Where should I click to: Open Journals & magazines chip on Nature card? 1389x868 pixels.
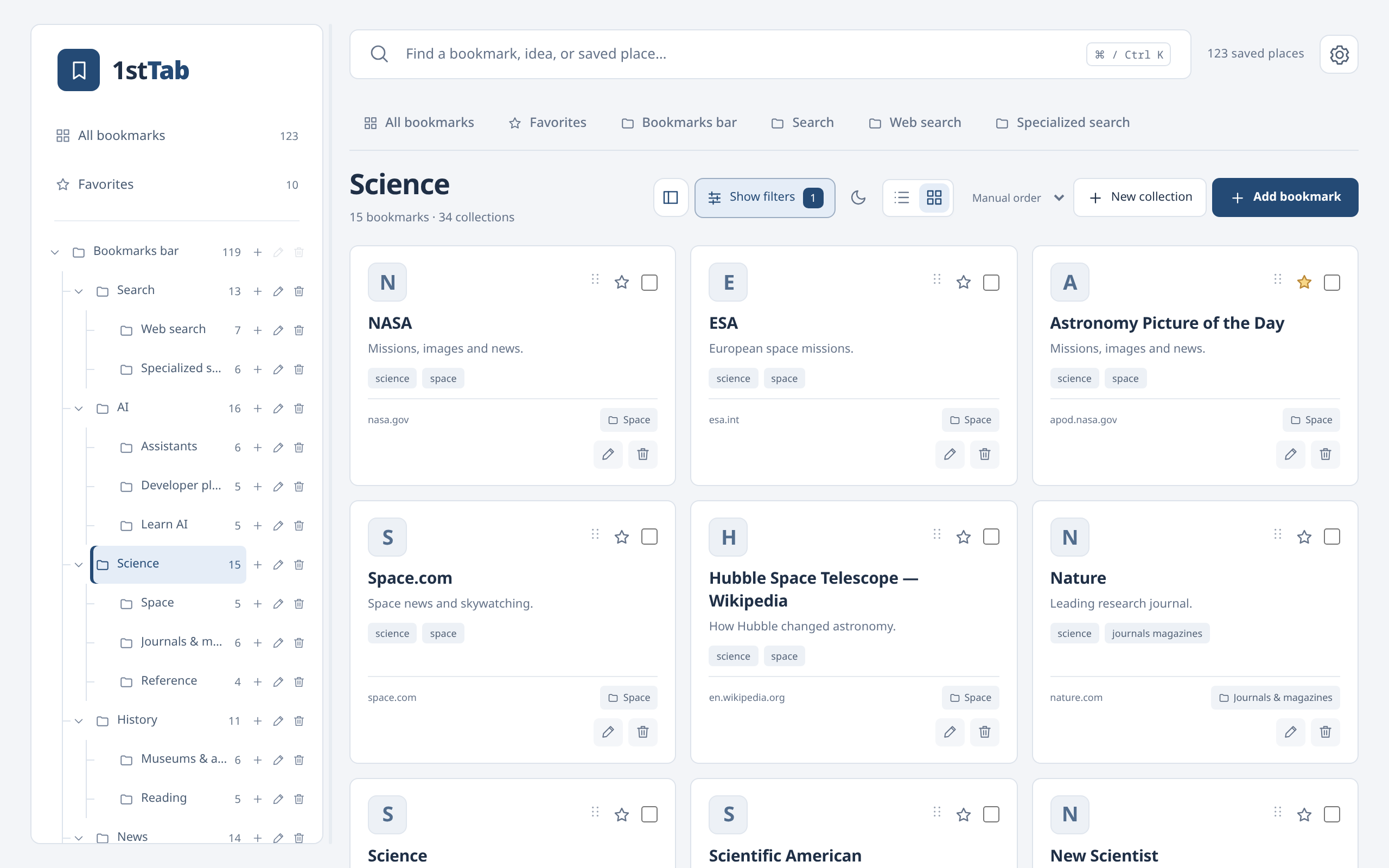pyautogui.click(x=1275, y=698)
